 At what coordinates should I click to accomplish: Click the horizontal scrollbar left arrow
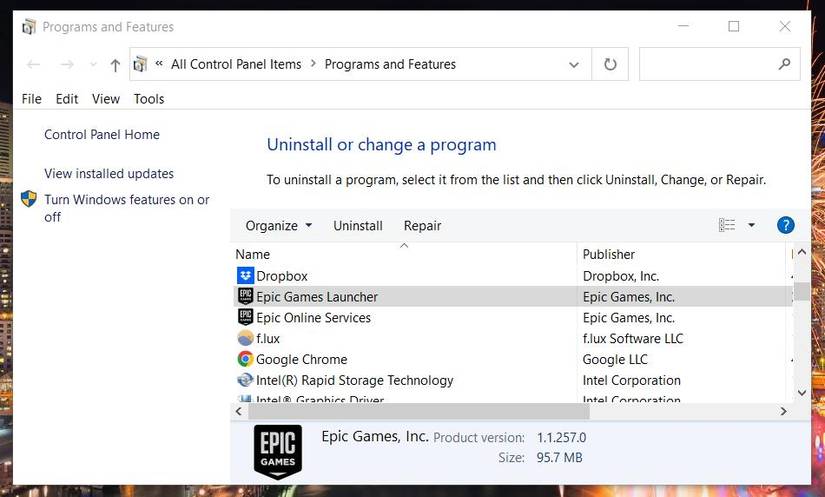(239, 411)
